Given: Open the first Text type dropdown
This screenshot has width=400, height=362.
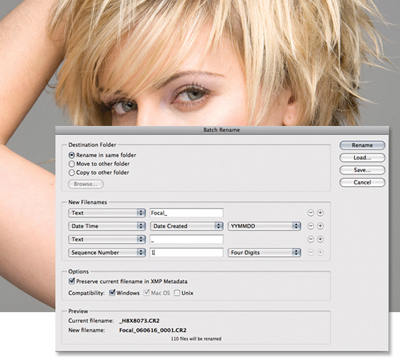Looking at the screenshot, I should tap(107, 213).
